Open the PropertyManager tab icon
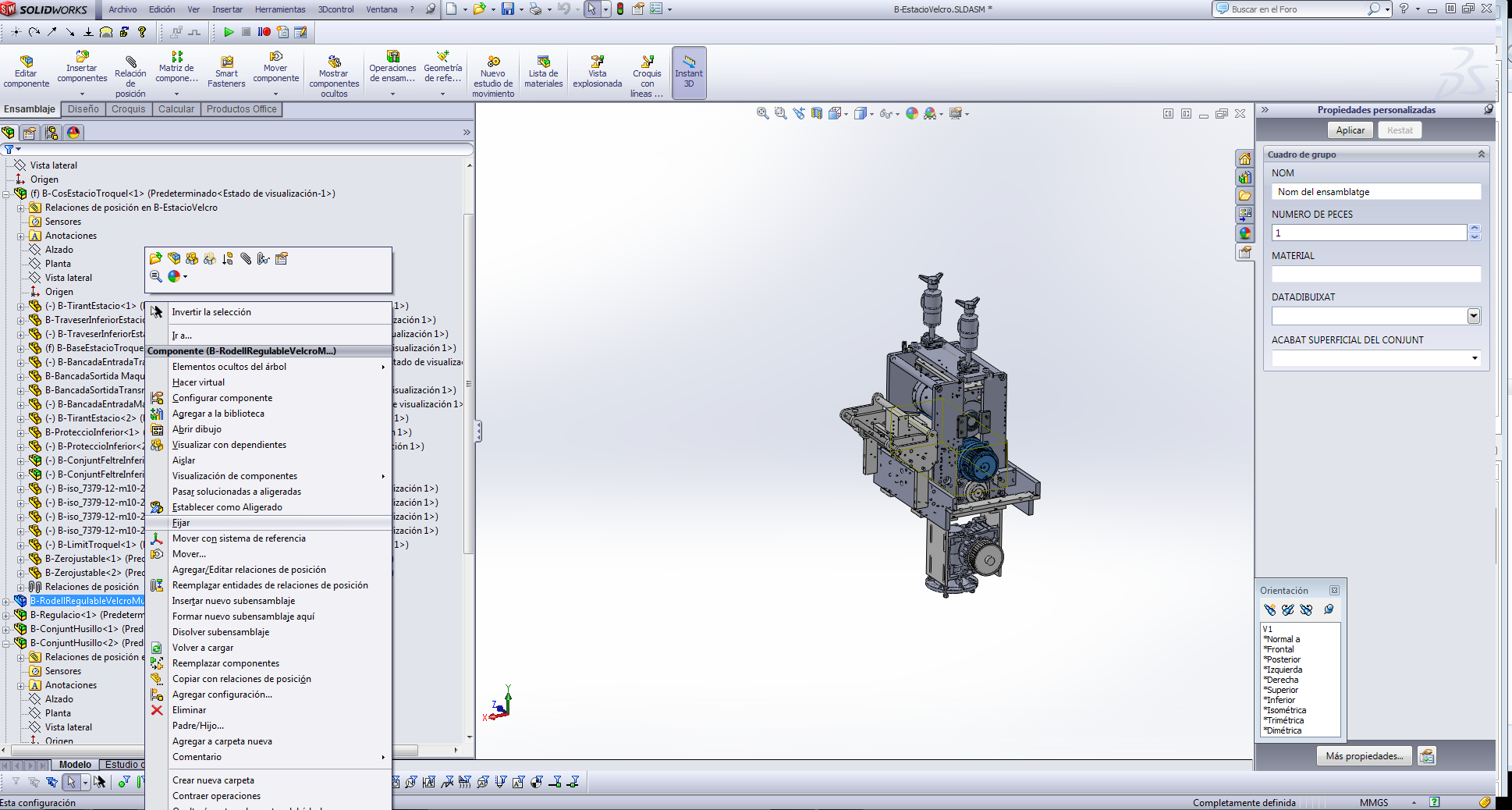Viewport: 1512px width, 810px height. [x=30, y=132]
